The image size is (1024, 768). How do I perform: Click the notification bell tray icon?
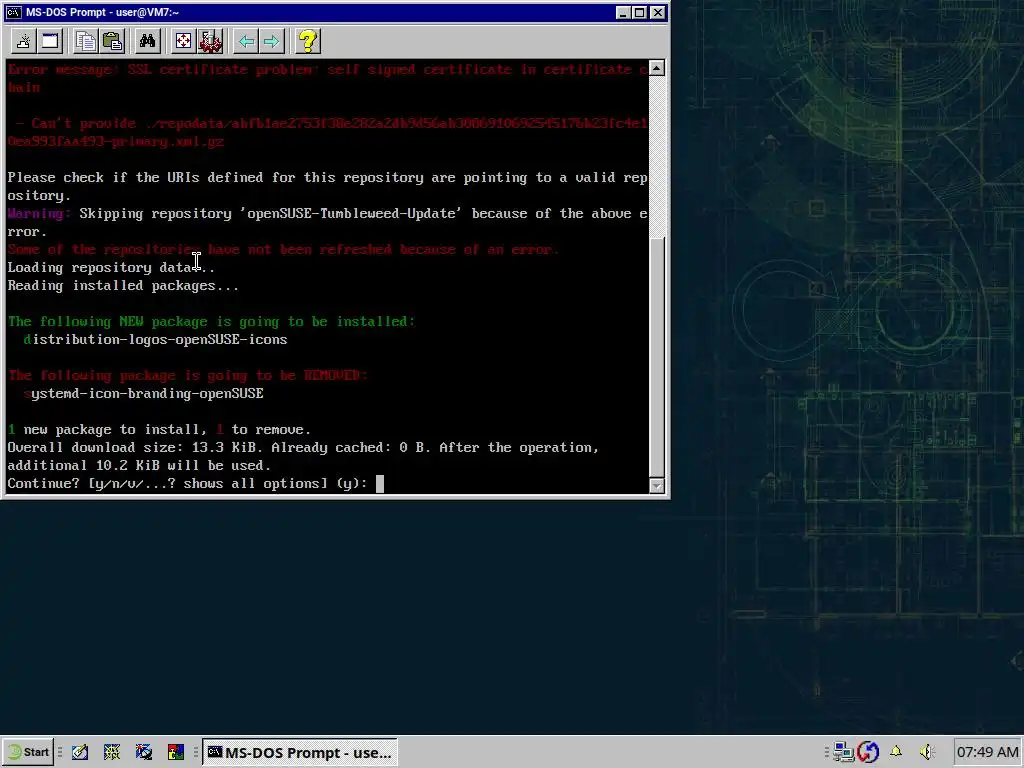pyautogui.click(x=896, y=752)
